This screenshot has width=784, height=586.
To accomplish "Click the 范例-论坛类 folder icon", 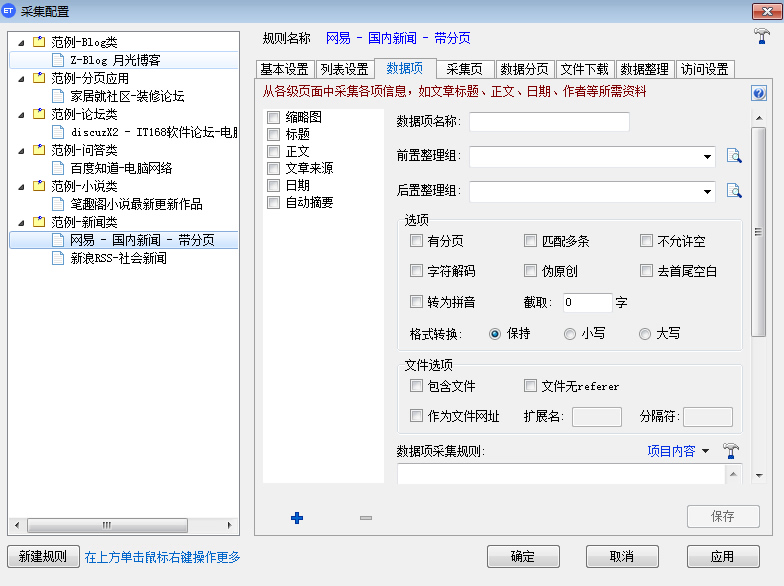I will (39, 114).
